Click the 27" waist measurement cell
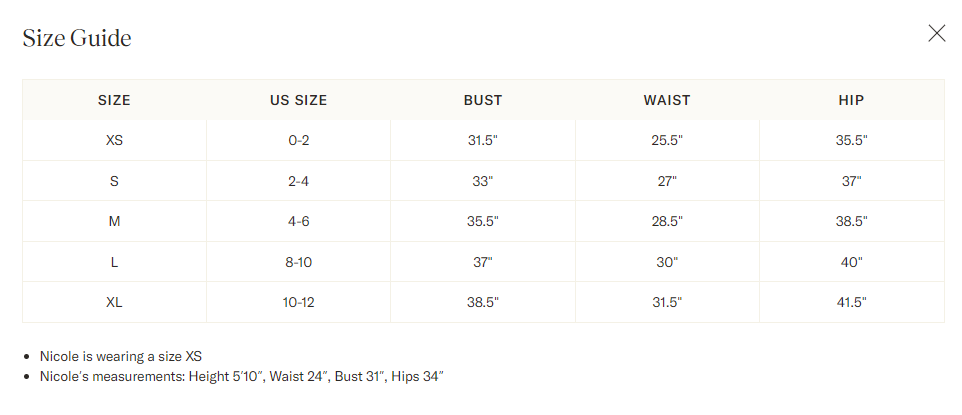The height and width of the screenshot is (415, 962). (x=667, y=181)
